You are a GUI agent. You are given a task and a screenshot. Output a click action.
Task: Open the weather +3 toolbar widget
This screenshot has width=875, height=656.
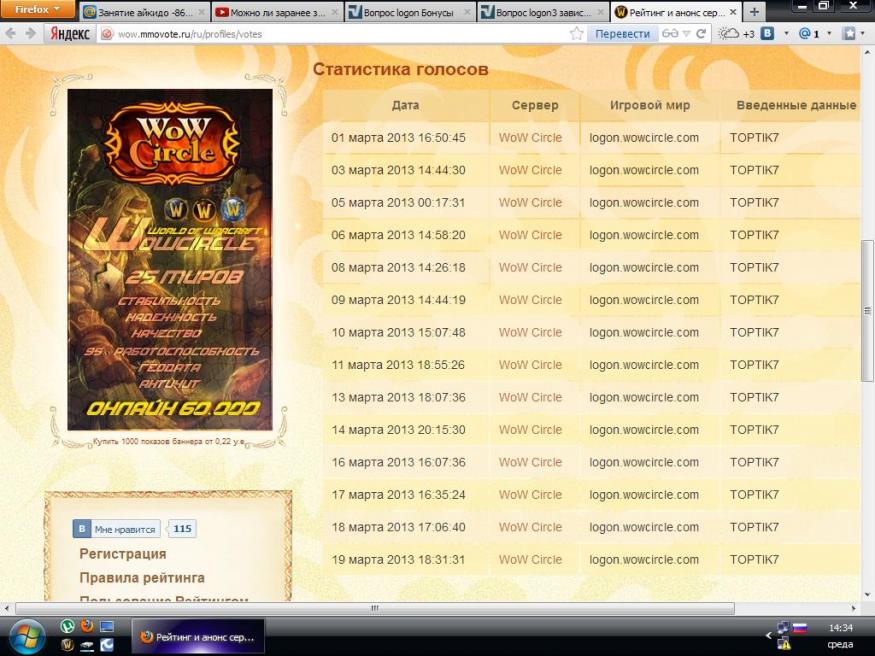(736, 33)
